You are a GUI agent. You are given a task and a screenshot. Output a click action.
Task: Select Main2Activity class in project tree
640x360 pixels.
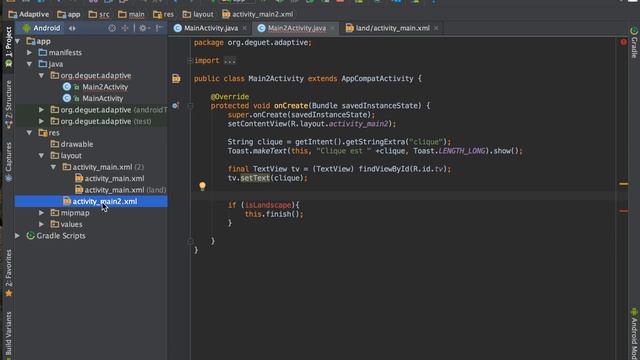click(x=105, y=87)
